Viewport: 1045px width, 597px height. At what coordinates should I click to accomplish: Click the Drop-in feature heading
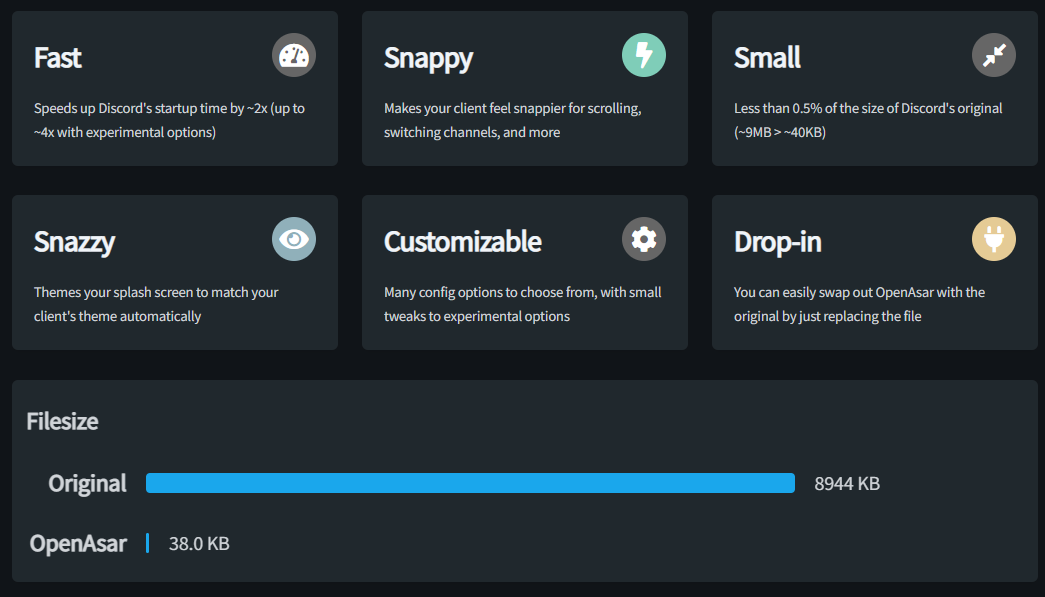[x=778, y=242]
